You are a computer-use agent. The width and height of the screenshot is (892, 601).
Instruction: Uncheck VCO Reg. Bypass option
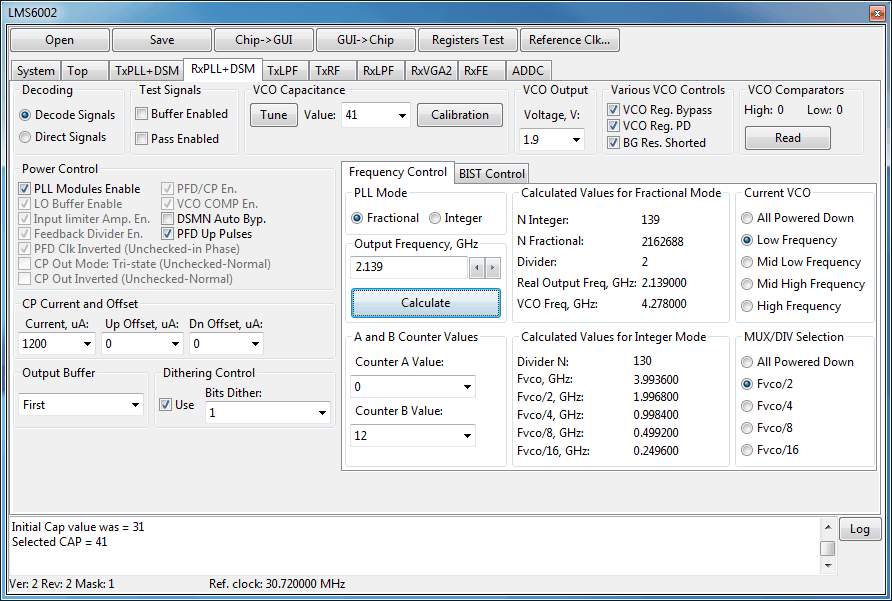[x=615, y=110]
